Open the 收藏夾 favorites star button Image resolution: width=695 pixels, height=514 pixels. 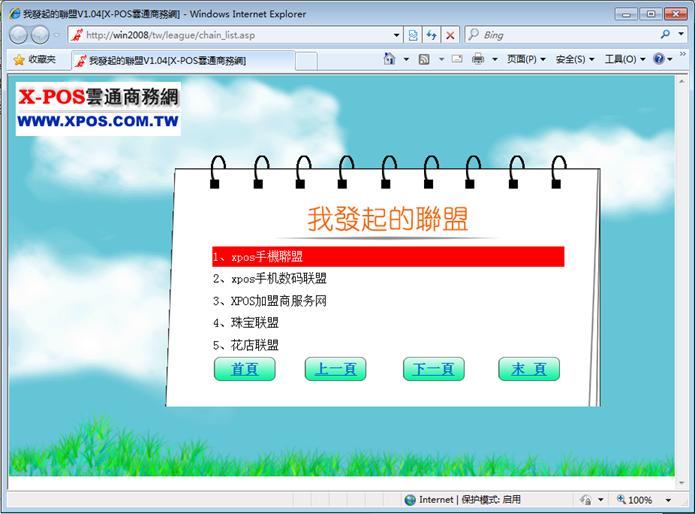click(x=34, y=60)
